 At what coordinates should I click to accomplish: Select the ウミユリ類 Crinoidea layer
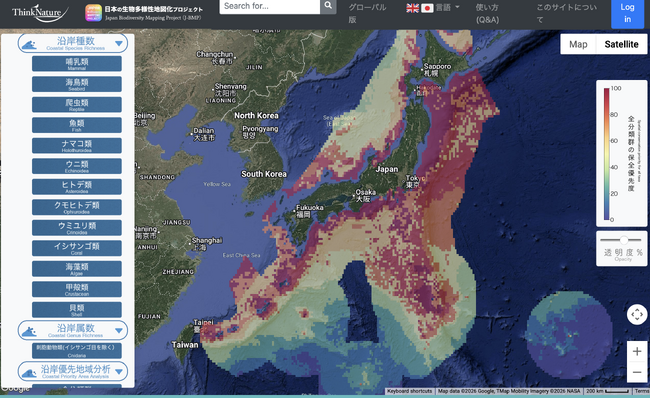pos(77,227)
